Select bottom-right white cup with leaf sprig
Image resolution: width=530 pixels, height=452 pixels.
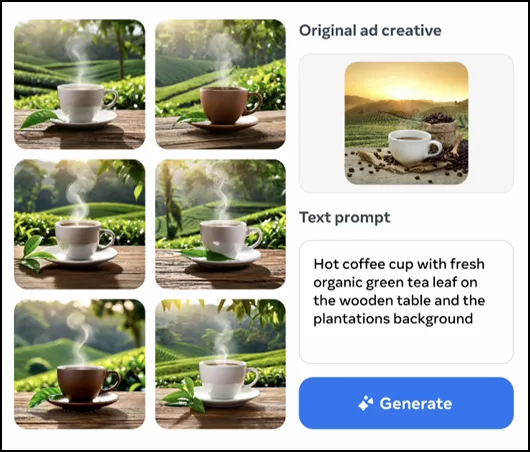tap(220, 364)
